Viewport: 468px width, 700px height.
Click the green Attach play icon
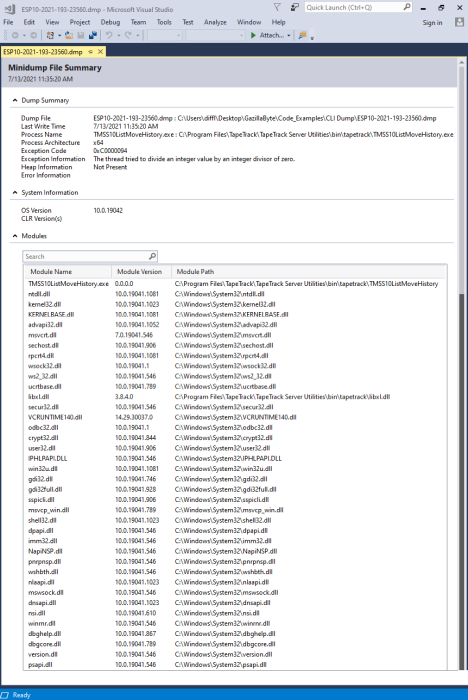[253, 35]
